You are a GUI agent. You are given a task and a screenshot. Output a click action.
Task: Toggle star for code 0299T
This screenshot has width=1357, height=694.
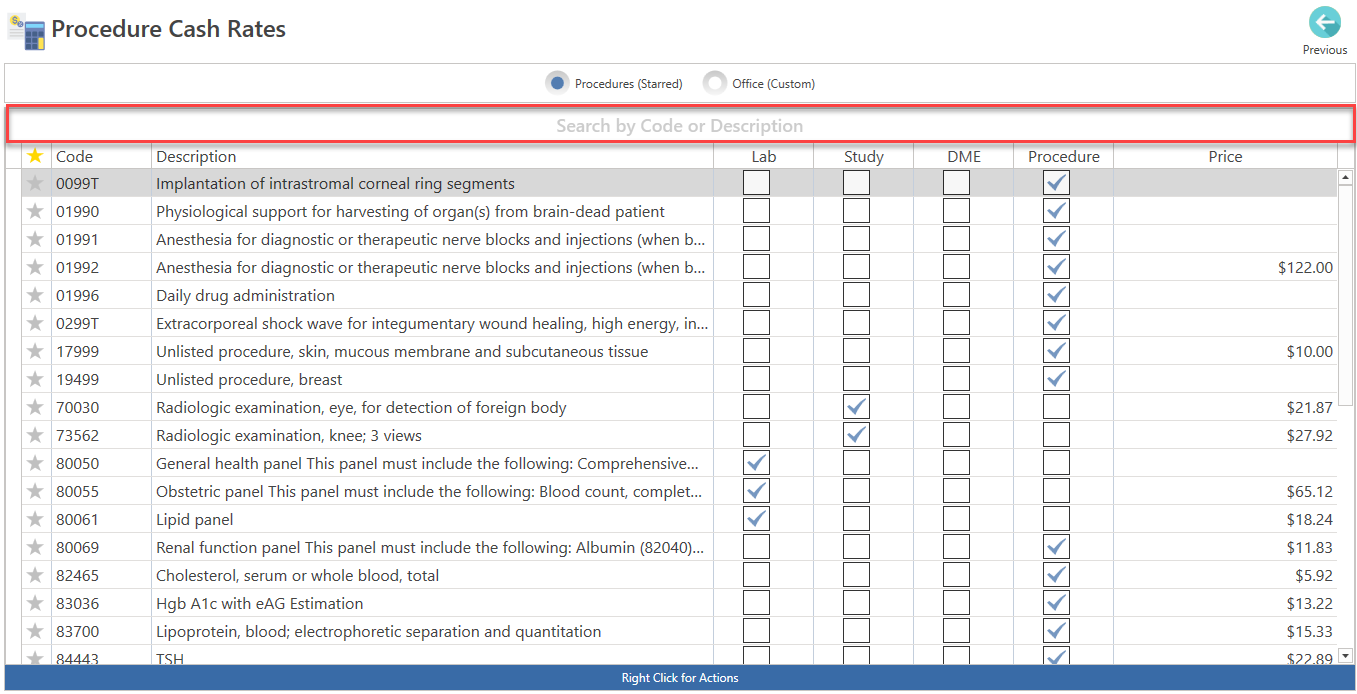pos(36,323)
